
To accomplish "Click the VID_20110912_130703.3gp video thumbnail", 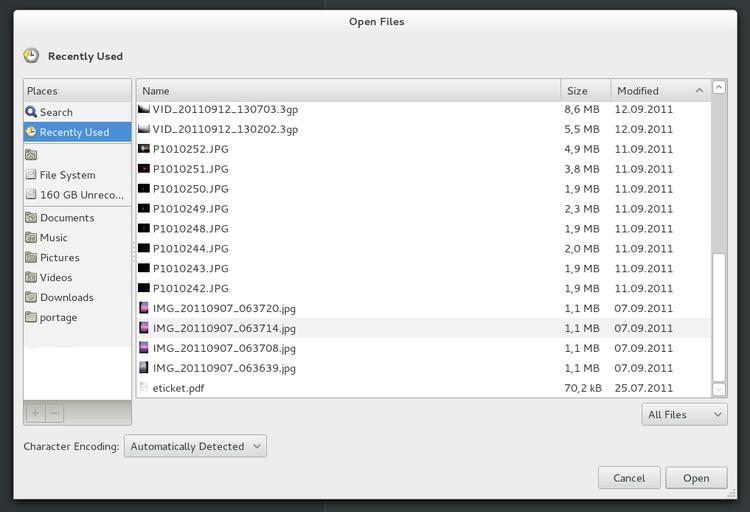I will (144, 109).
